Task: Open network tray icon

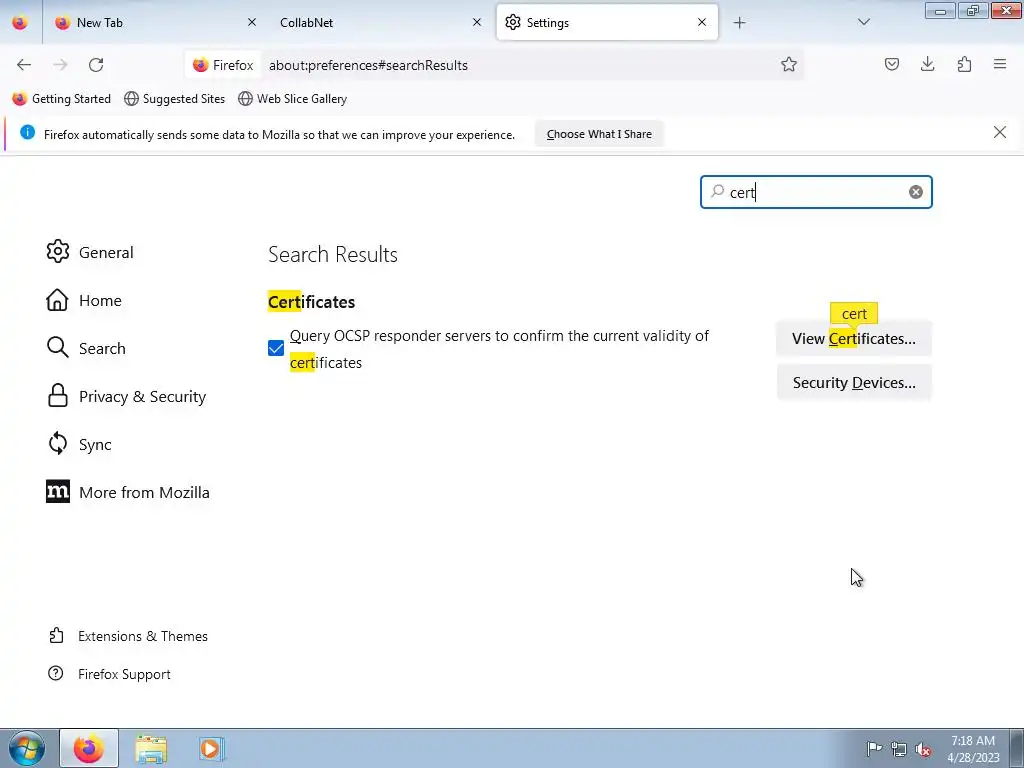Action: coord(899,749)
